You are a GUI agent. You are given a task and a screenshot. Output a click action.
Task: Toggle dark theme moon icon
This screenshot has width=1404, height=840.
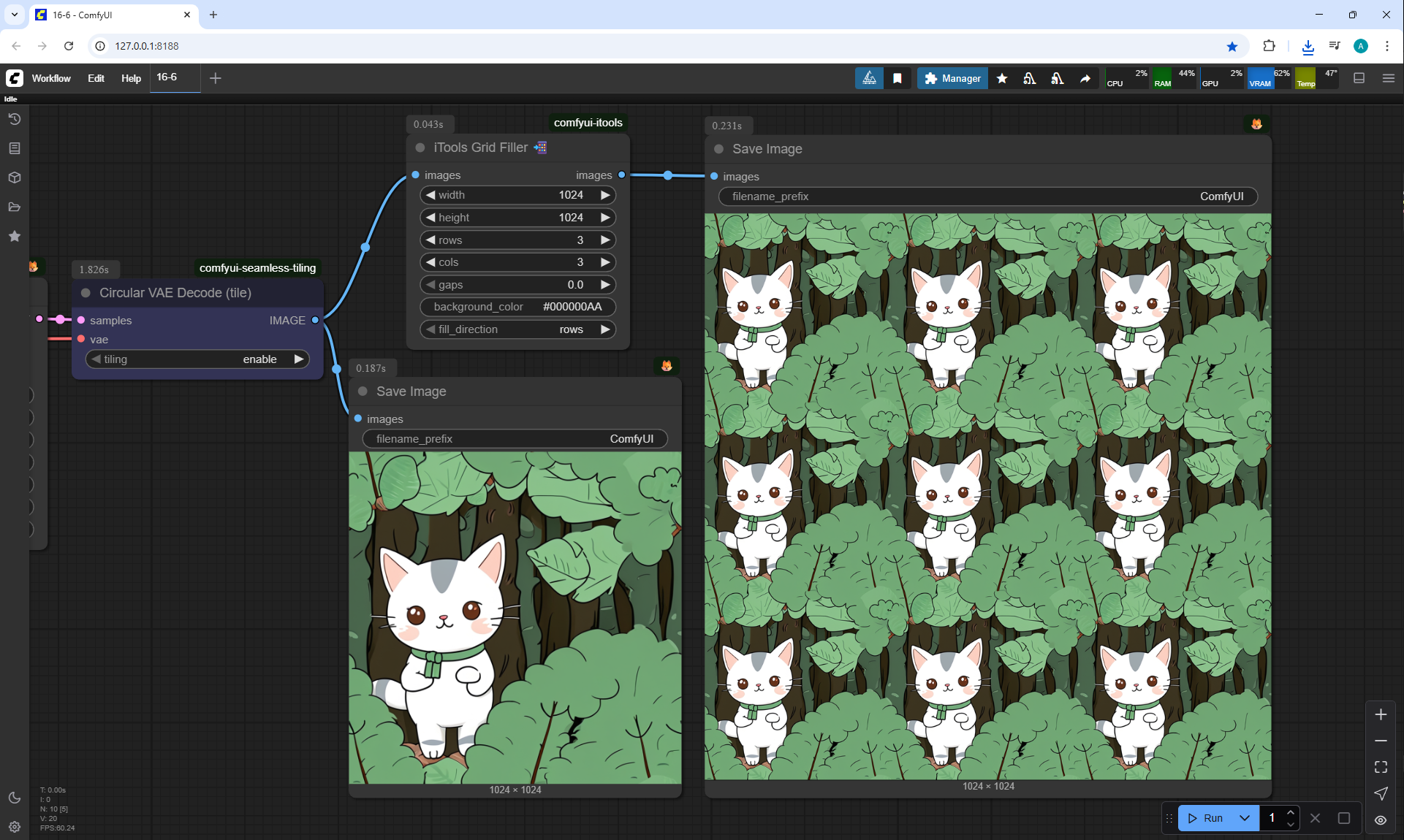pyautogui.click(x=15, y=798)
